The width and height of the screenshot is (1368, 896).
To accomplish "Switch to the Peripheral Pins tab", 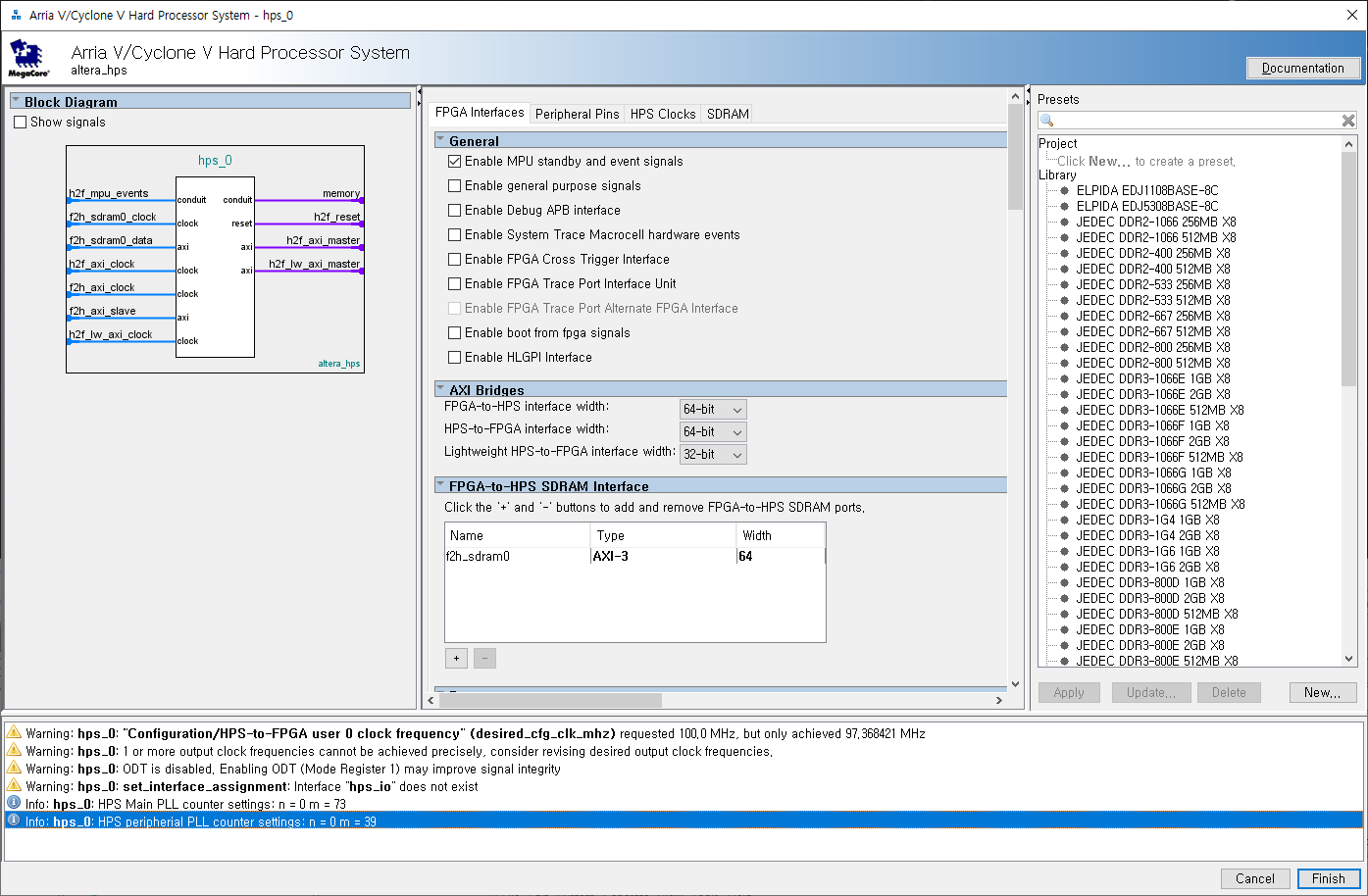I will [x=577, y=114].
